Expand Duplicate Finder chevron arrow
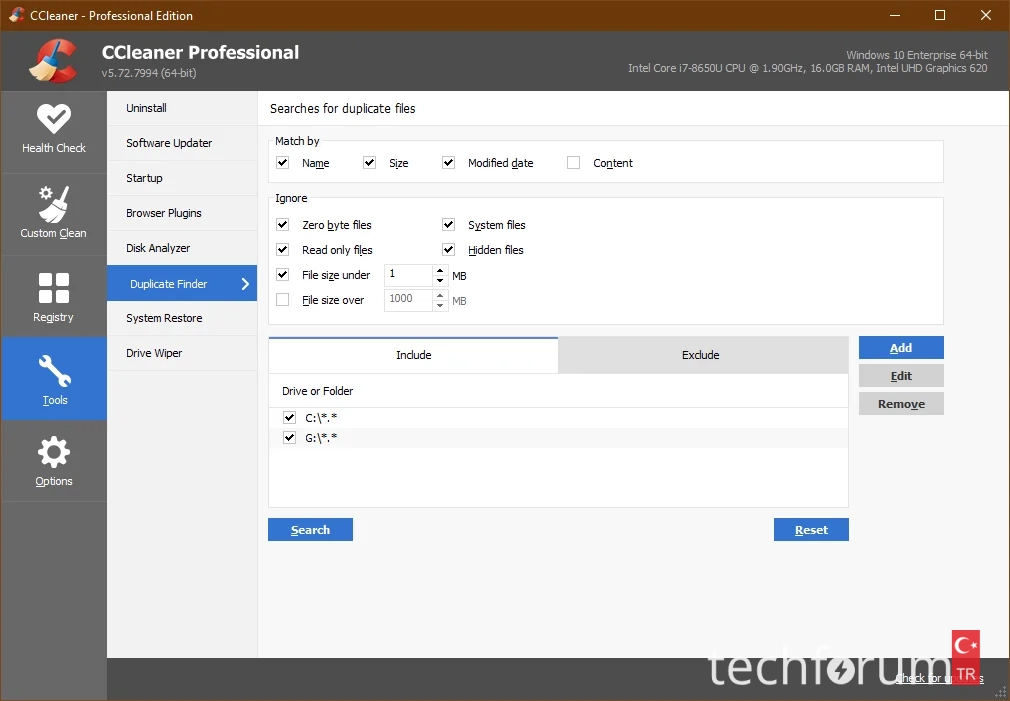 245,283
